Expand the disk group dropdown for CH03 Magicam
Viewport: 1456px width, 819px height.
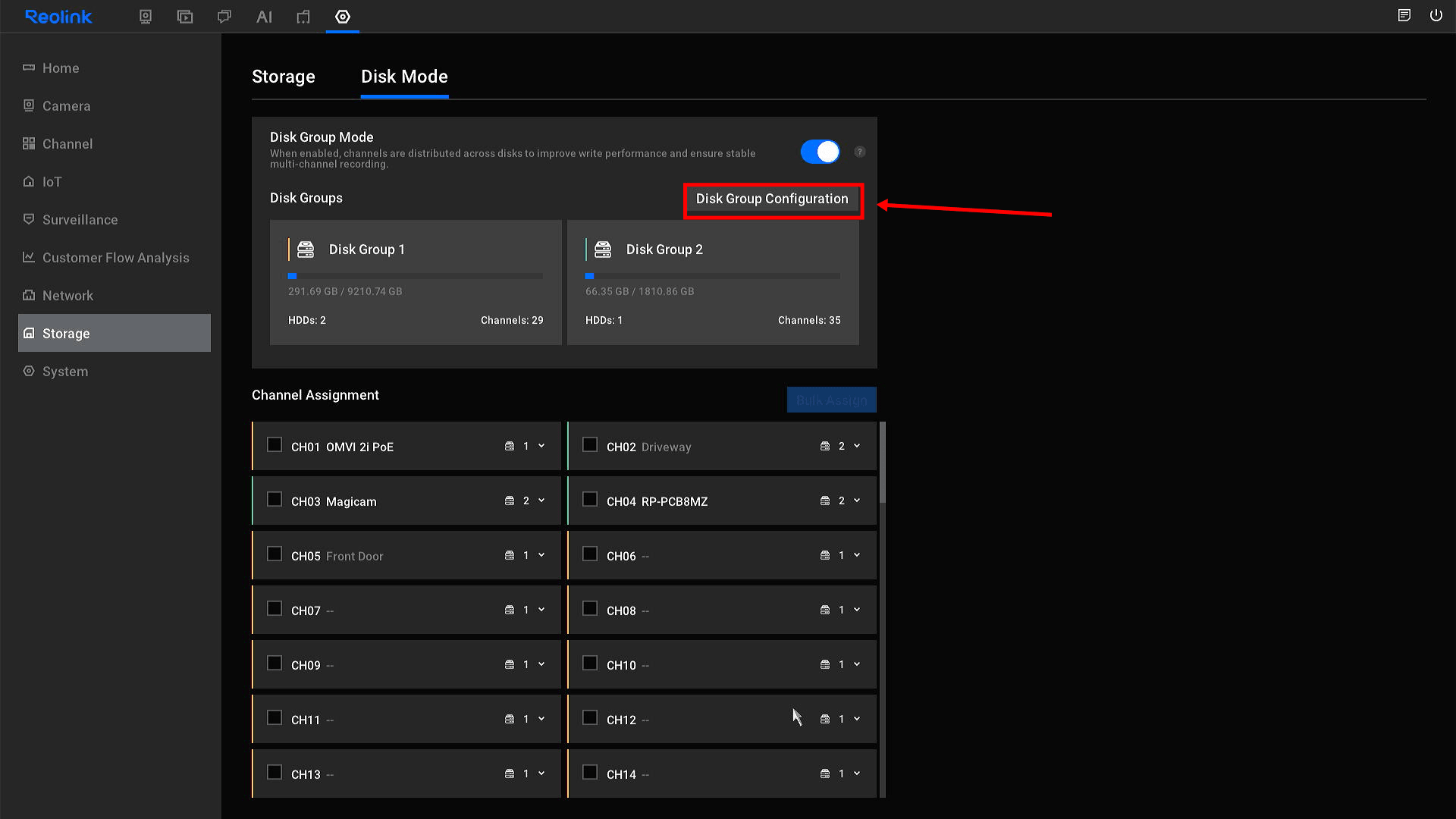(541, 501)
